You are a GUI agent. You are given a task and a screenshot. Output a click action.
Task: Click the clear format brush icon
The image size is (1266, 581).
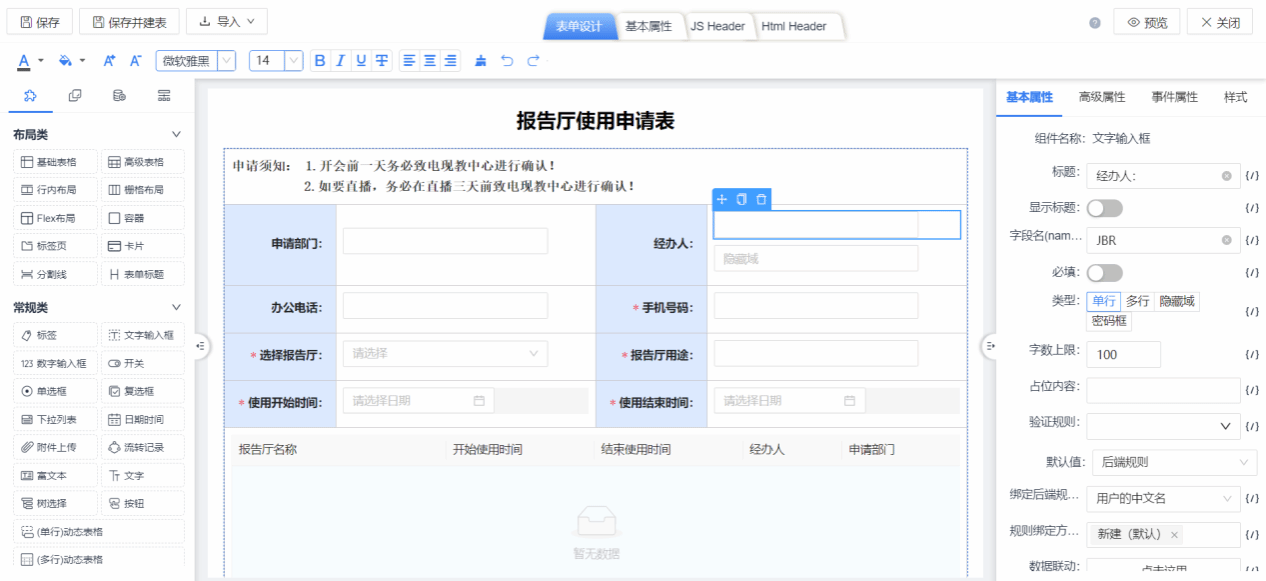[x=481, y=61]
